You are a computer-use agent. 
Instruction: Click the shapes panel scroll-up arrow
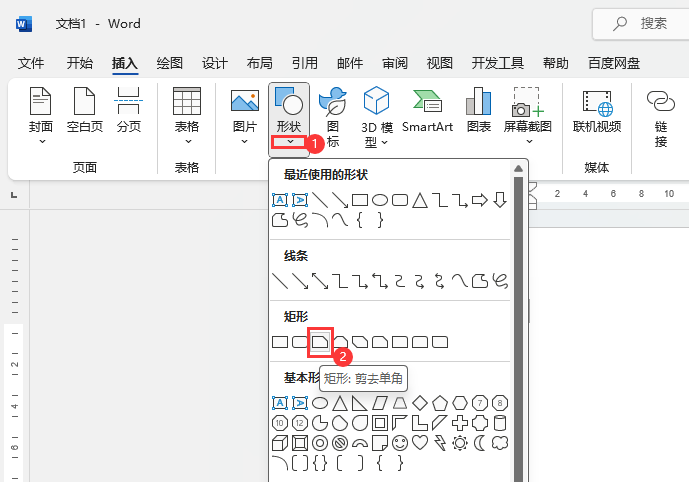(519, 169)
